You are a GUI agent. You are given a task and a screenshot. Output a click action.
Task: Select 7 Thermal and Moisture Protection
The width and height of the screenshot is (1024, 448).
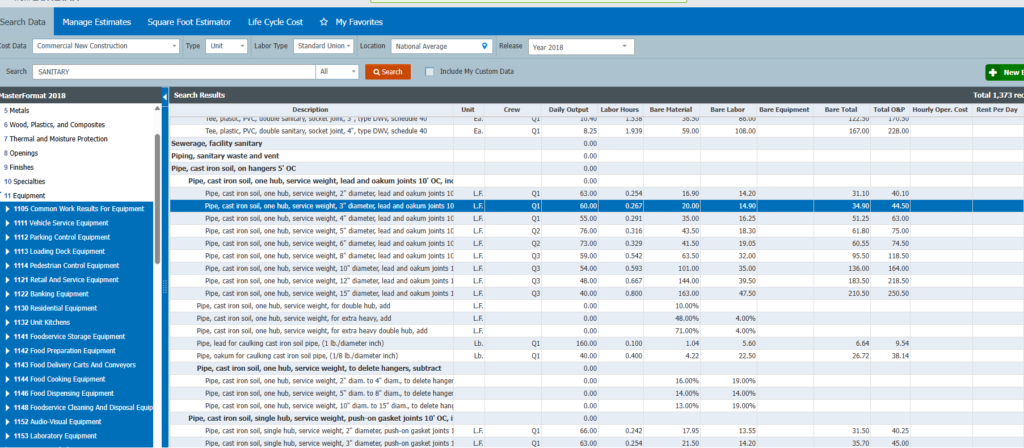pos(56,138)
